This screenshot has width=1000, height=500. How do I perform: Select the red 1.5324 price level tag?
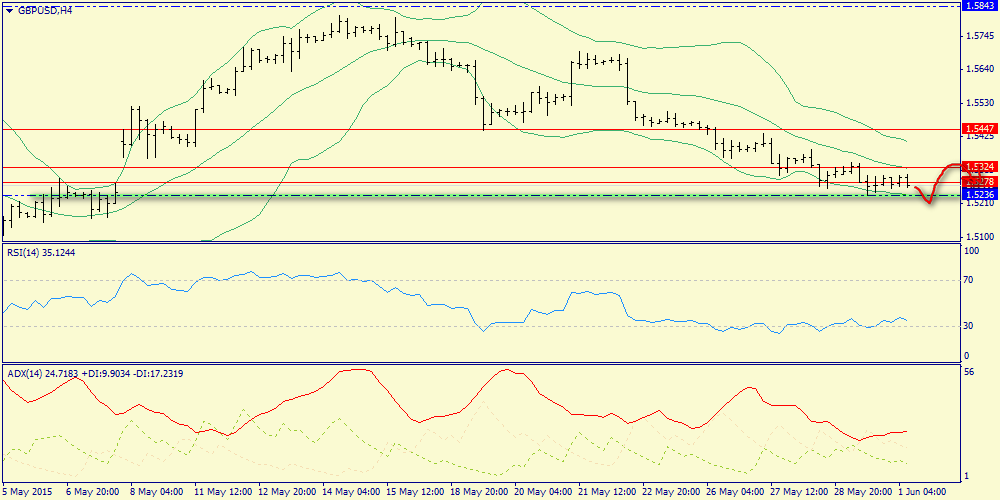tap(977, 166)
